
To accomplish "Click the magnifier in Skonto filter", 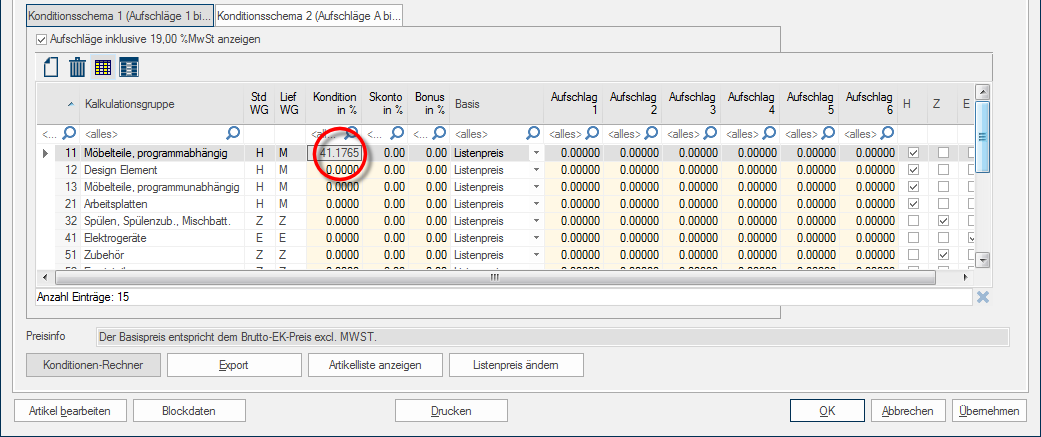I will click(396, 132).
